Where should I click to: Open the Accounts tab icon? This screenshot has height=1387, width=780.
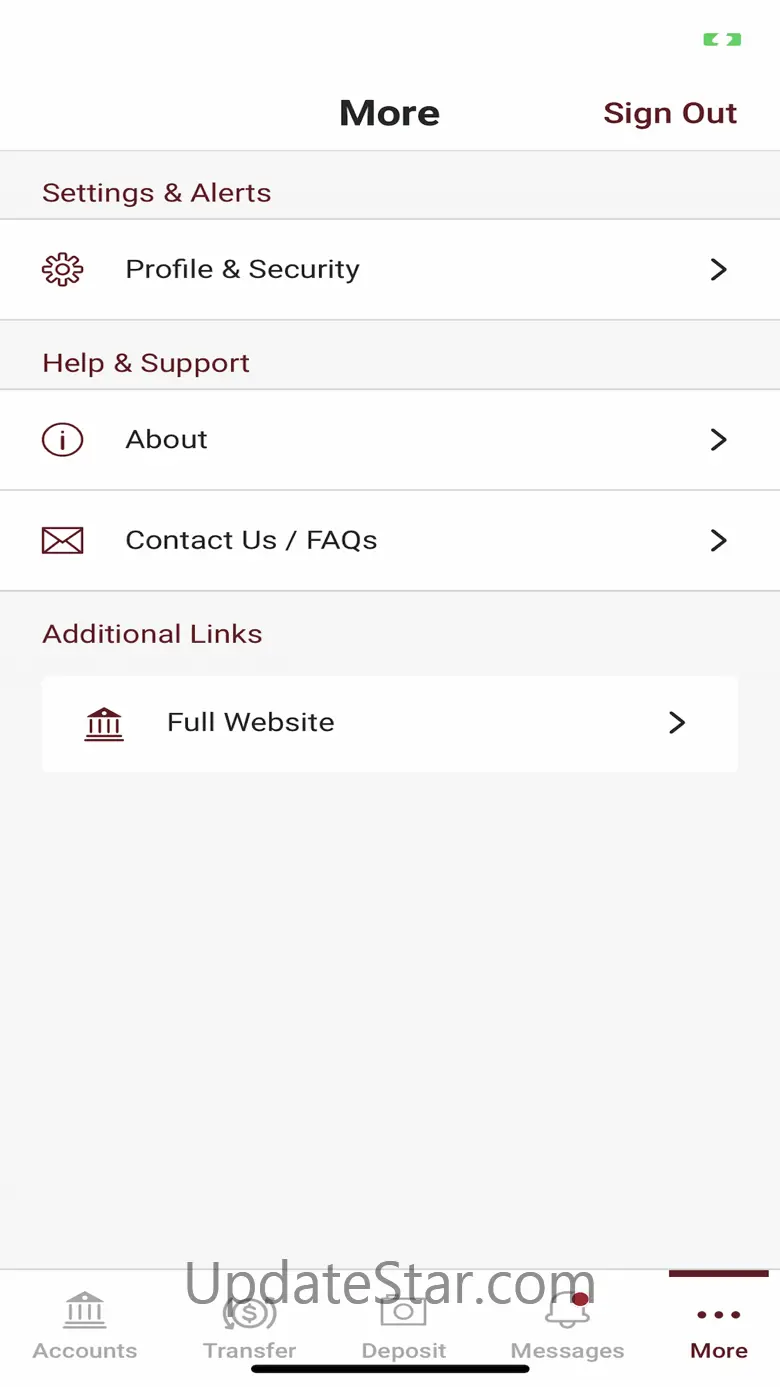pyautogui.click(x=85, y=1310)
